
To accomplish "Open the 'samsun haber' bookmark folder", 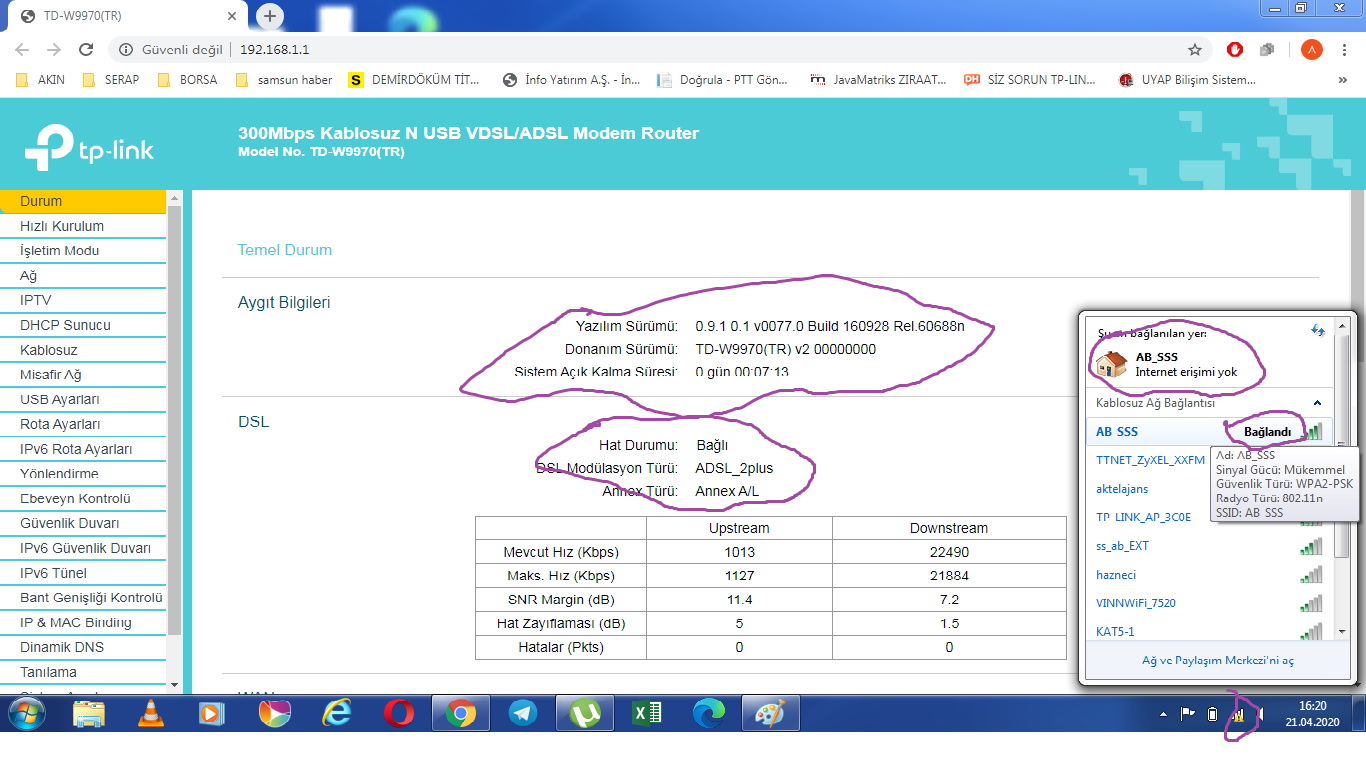I will tap(284, 80).
